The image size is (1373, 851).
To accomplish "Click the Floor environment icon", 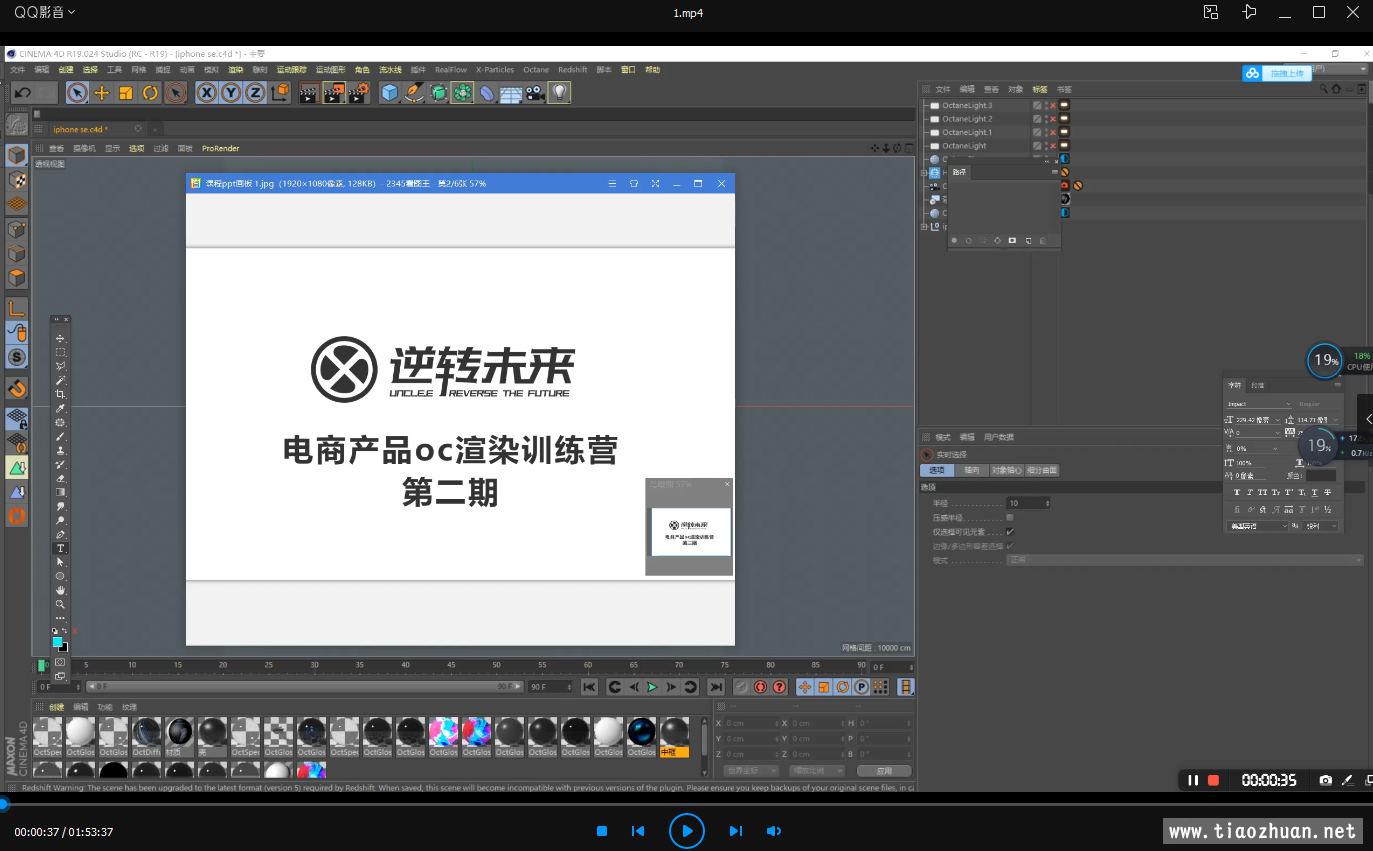I will pos(511,93).
